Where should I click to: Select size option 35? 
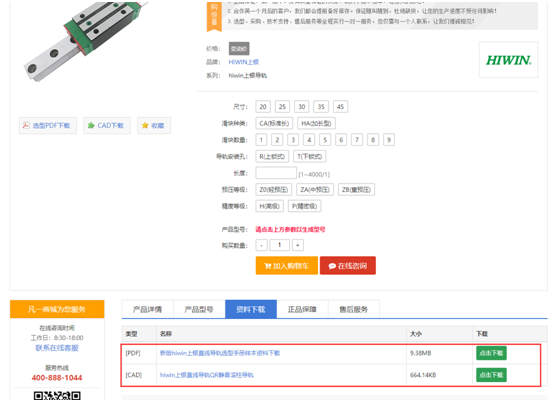321,107
